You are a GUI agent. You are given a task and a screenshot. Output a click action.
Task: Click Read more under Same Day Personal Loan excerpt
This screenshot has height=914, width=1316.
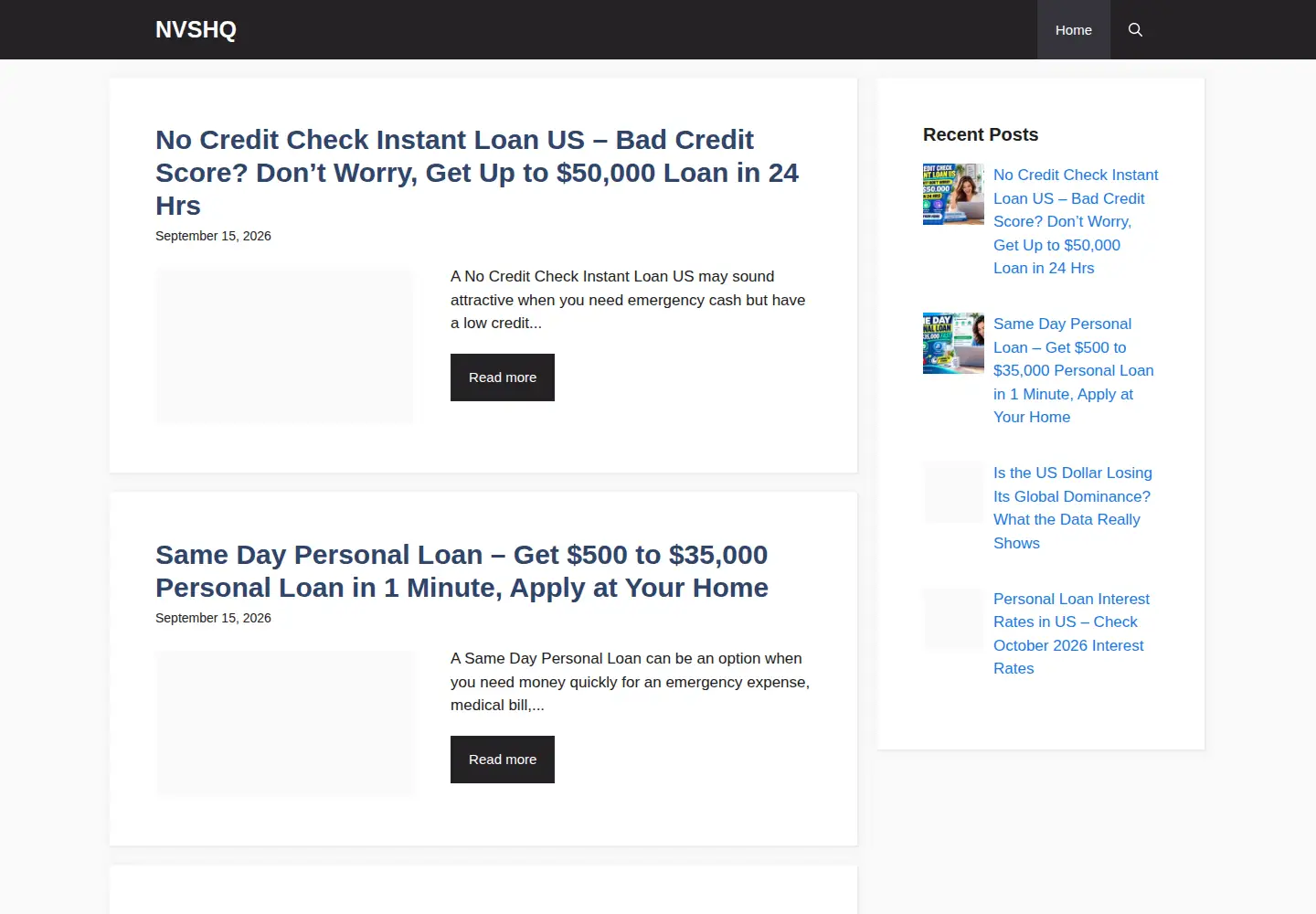pyautogui.click(x=503, y=760)
